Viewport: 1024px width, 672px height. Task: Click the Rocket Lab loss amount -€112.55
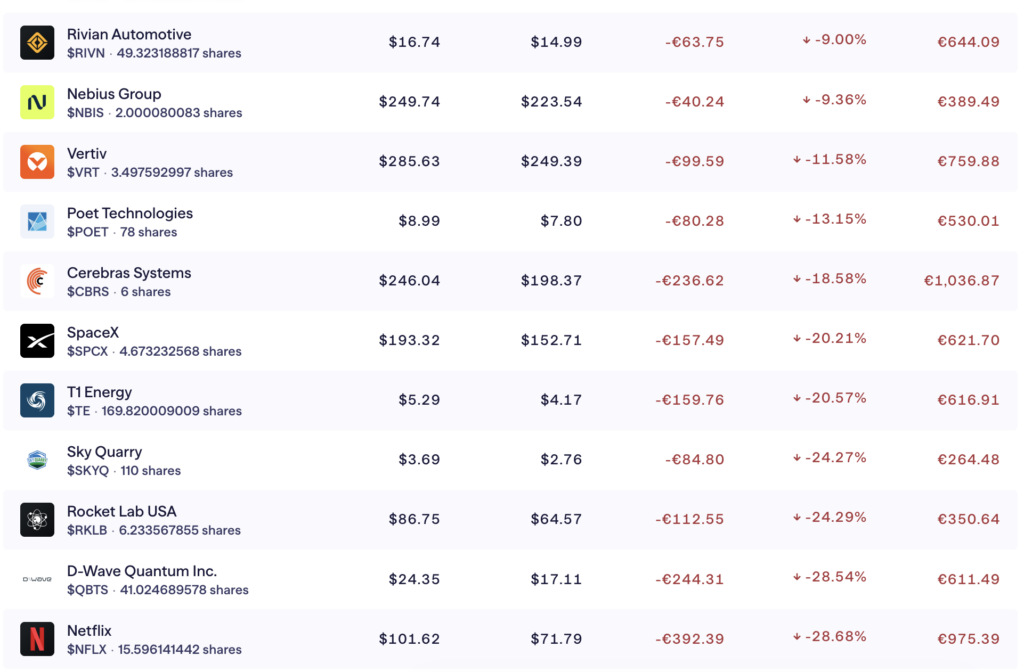click(690, 519)
